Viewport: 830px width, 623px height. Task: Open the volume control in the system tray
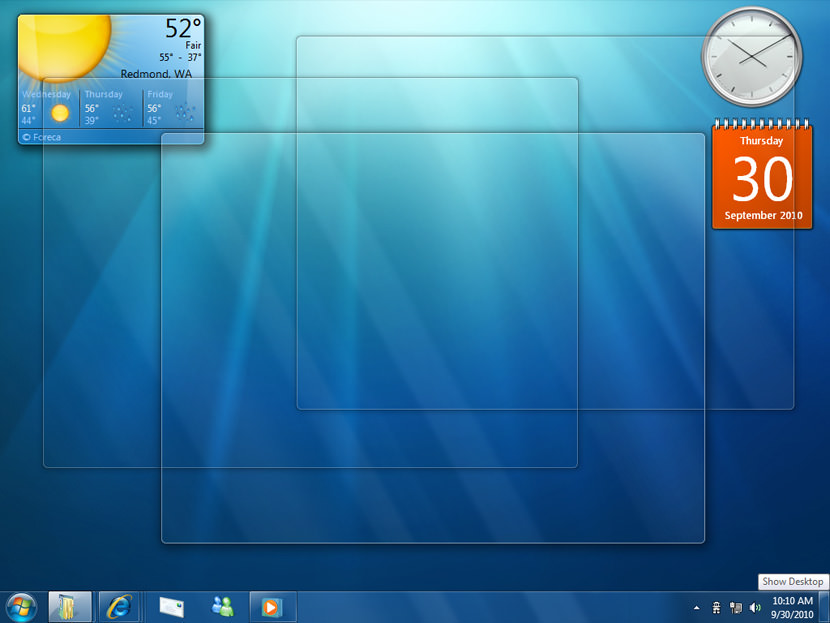click(754, 607)
